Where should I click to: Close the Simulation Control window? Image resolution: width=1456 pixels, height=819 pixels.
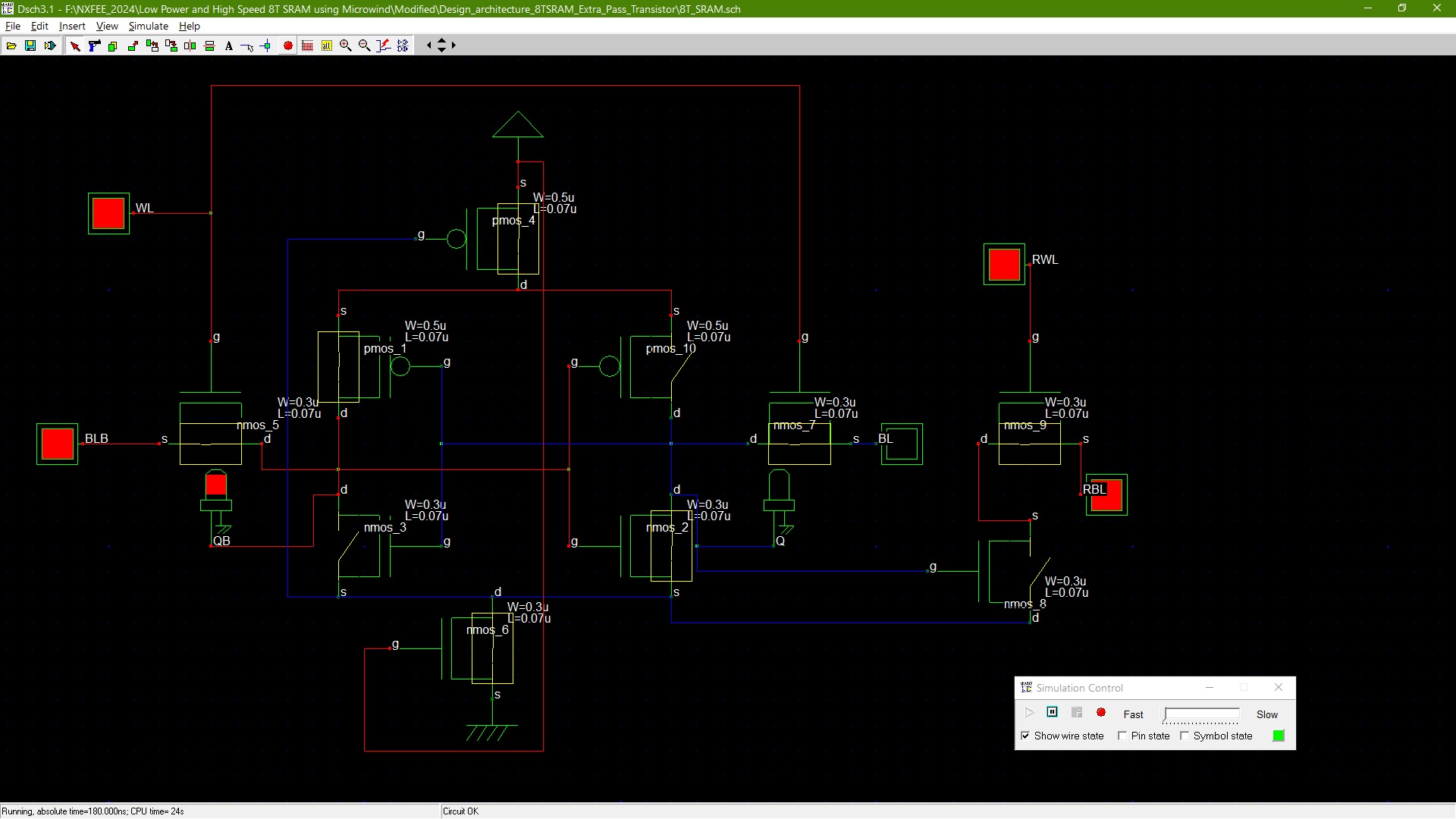pos(1279,687)
